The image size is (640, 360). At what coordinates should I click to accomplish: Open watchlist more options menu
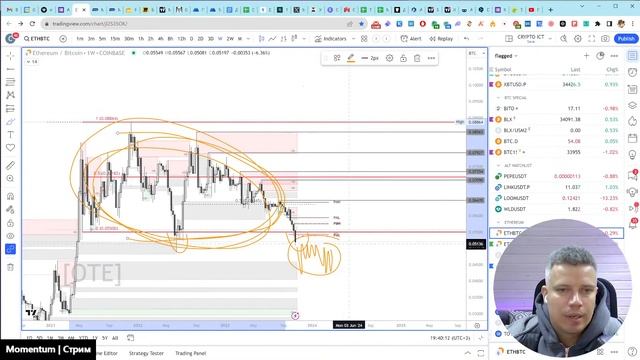click(x=614, y=56)
